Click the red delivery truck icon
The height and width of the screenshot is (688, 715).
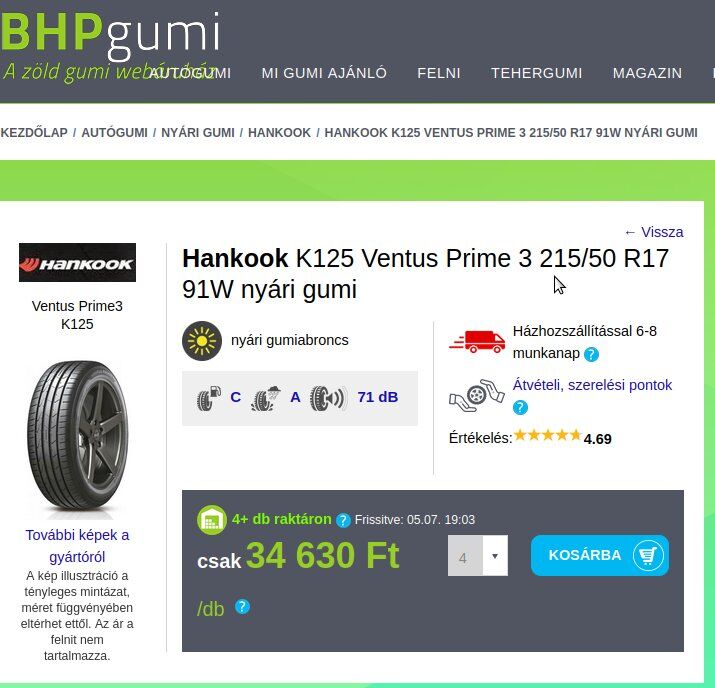coord(477,342)
